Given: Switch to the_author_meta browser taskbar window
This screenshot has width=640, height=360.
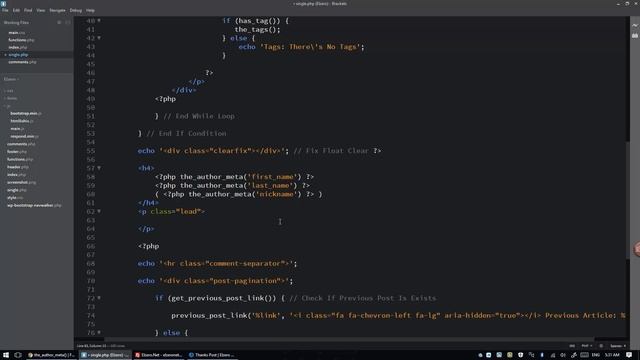Looking at the screenshot, I should click(x=51, y=355).
